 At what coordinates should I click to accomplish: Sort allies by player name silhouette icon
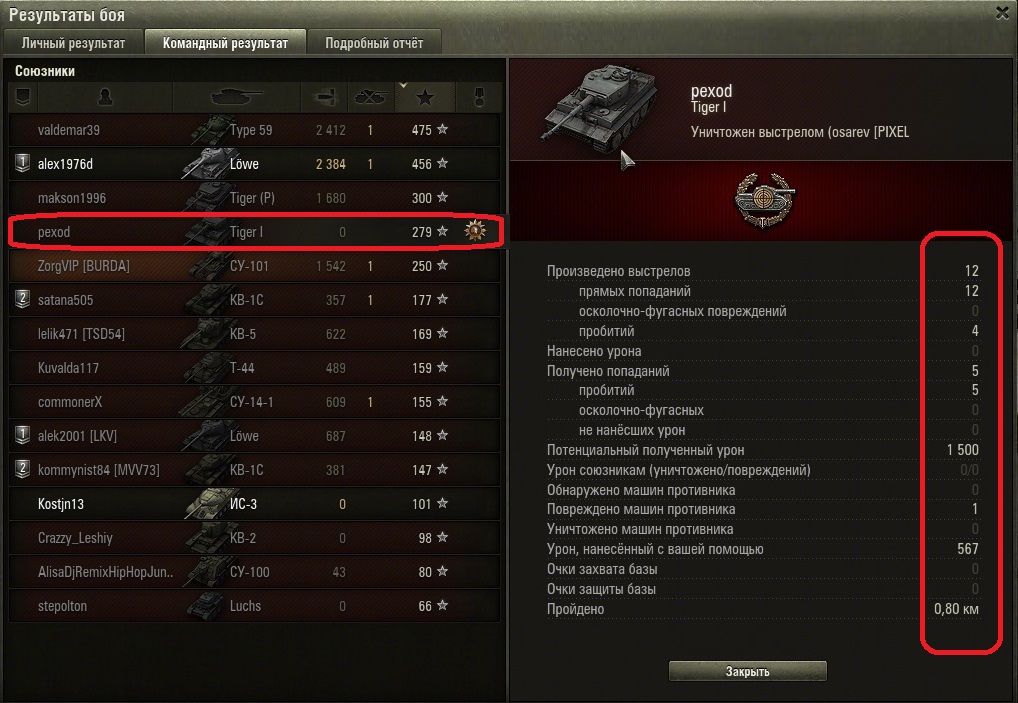105,98
